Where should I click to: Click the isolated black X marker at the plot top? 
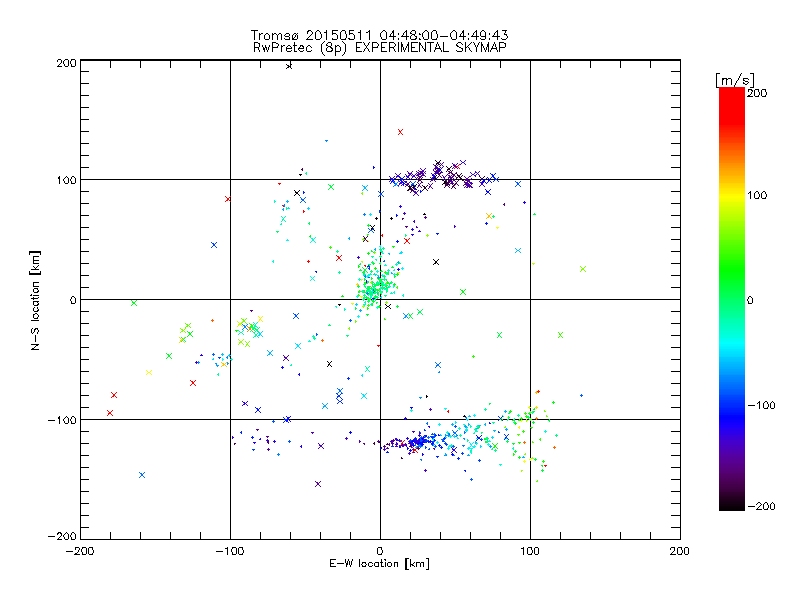tap(289, 66)
